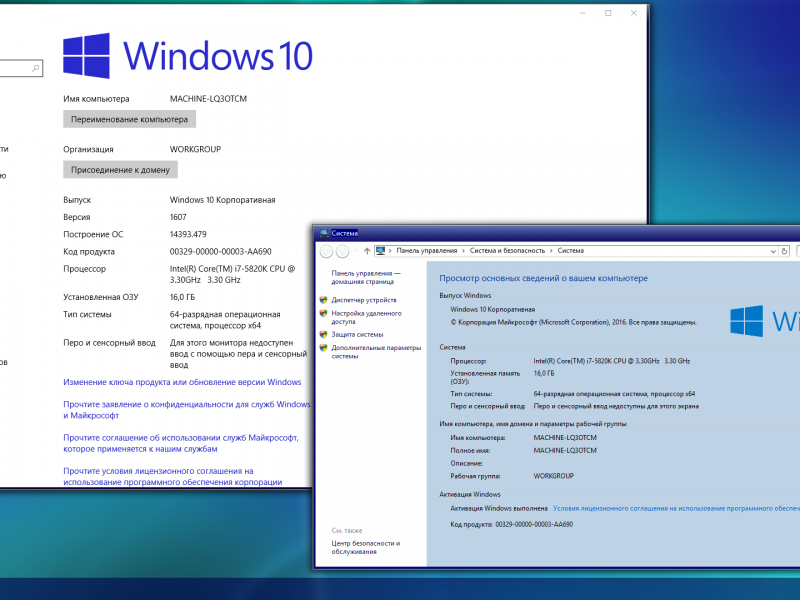The image size is (800, 600).
Task: Open Условия лицензионного соглашения link in Система
Action: (x=676, y=508)
